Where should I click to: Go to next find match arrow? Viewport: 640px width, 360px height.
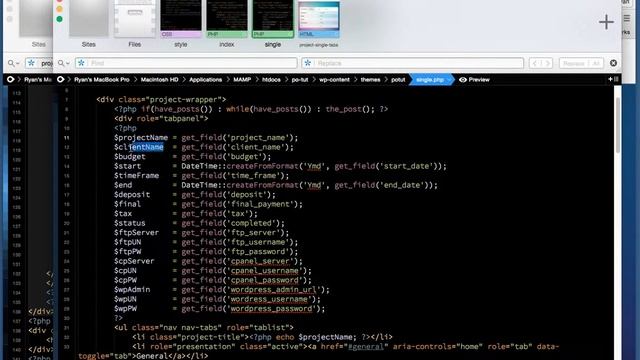pos(547,63)
